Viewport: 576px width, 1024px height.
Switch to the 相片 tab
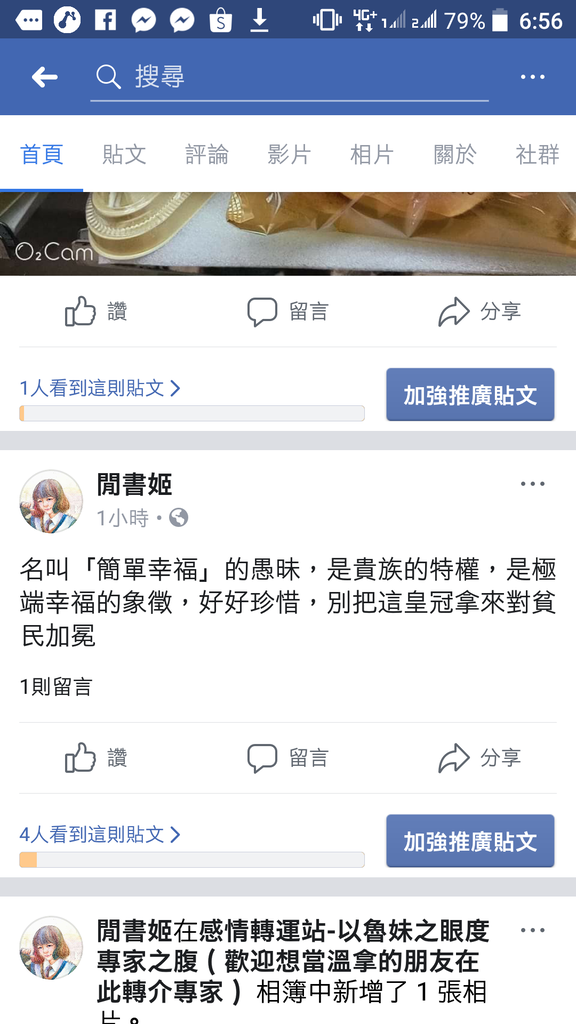click(372, 155)
